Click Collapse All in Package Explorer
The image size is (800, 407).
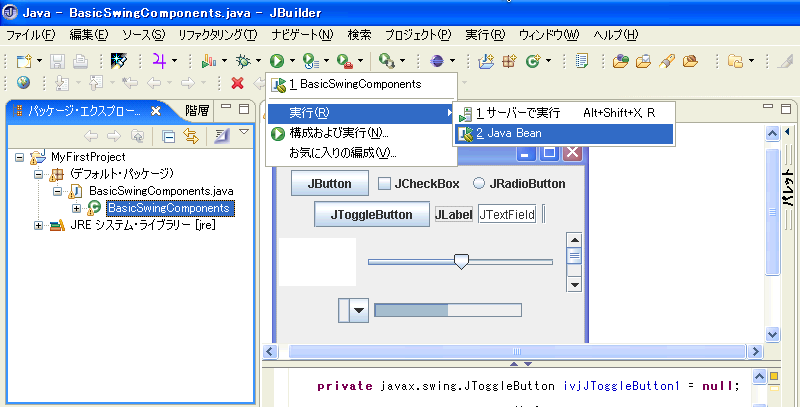pyautogui.click(x=169, y=136)
